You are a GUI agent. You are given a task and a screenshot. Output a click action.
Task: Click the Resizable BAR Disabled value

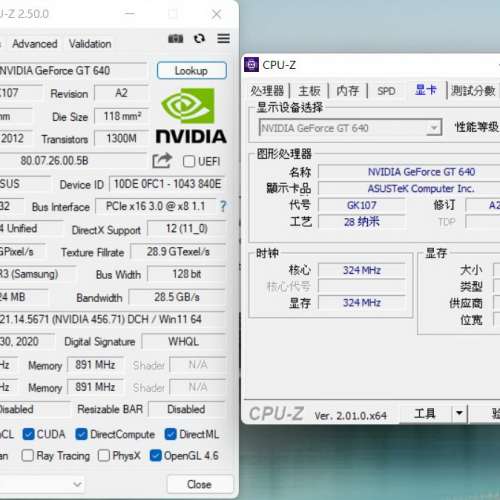pyautogui.click(x=186, y=409)
